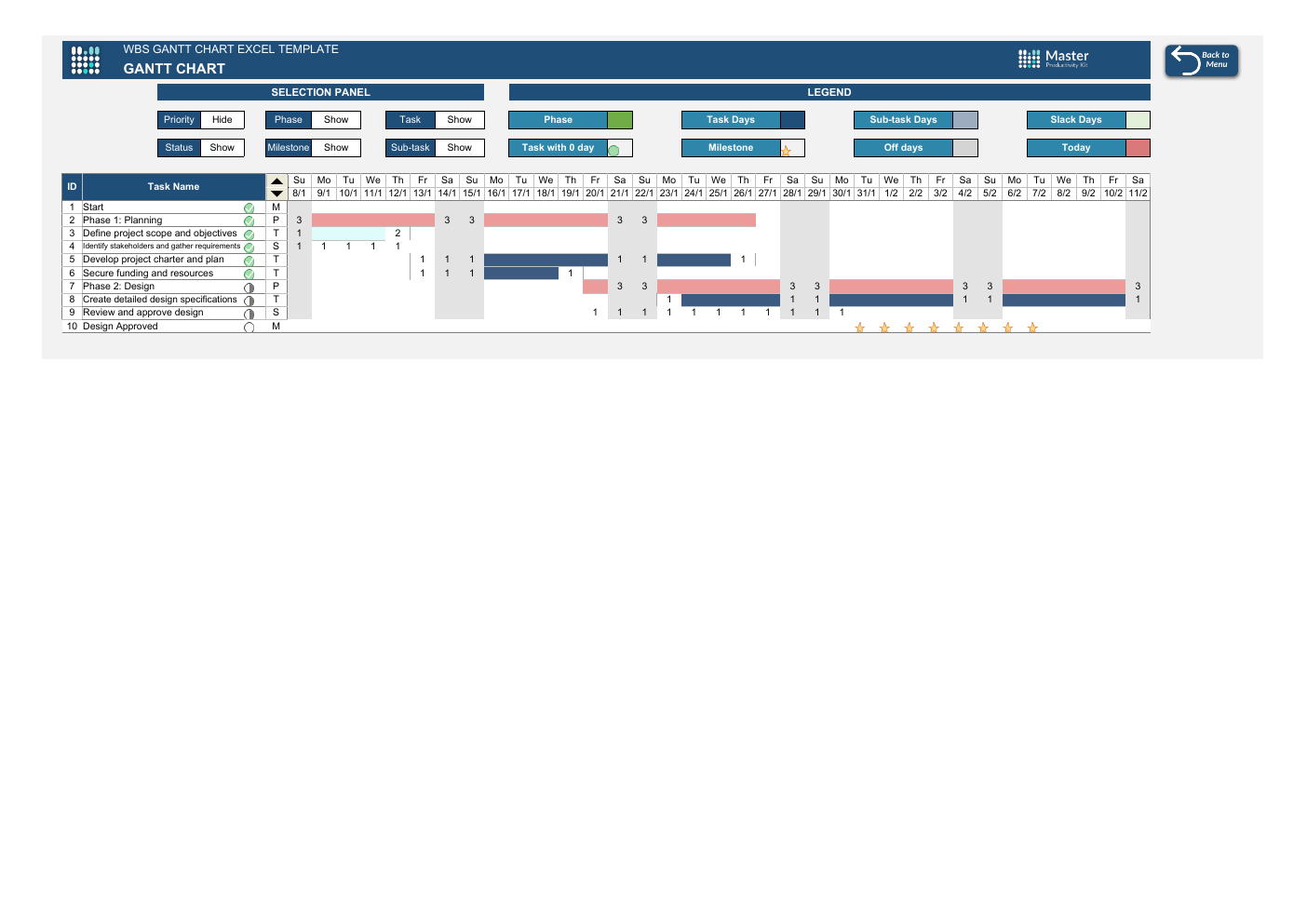Click type cell 'M' in the Design Approved row
The image size is (1307, 924).
point(276,327)
